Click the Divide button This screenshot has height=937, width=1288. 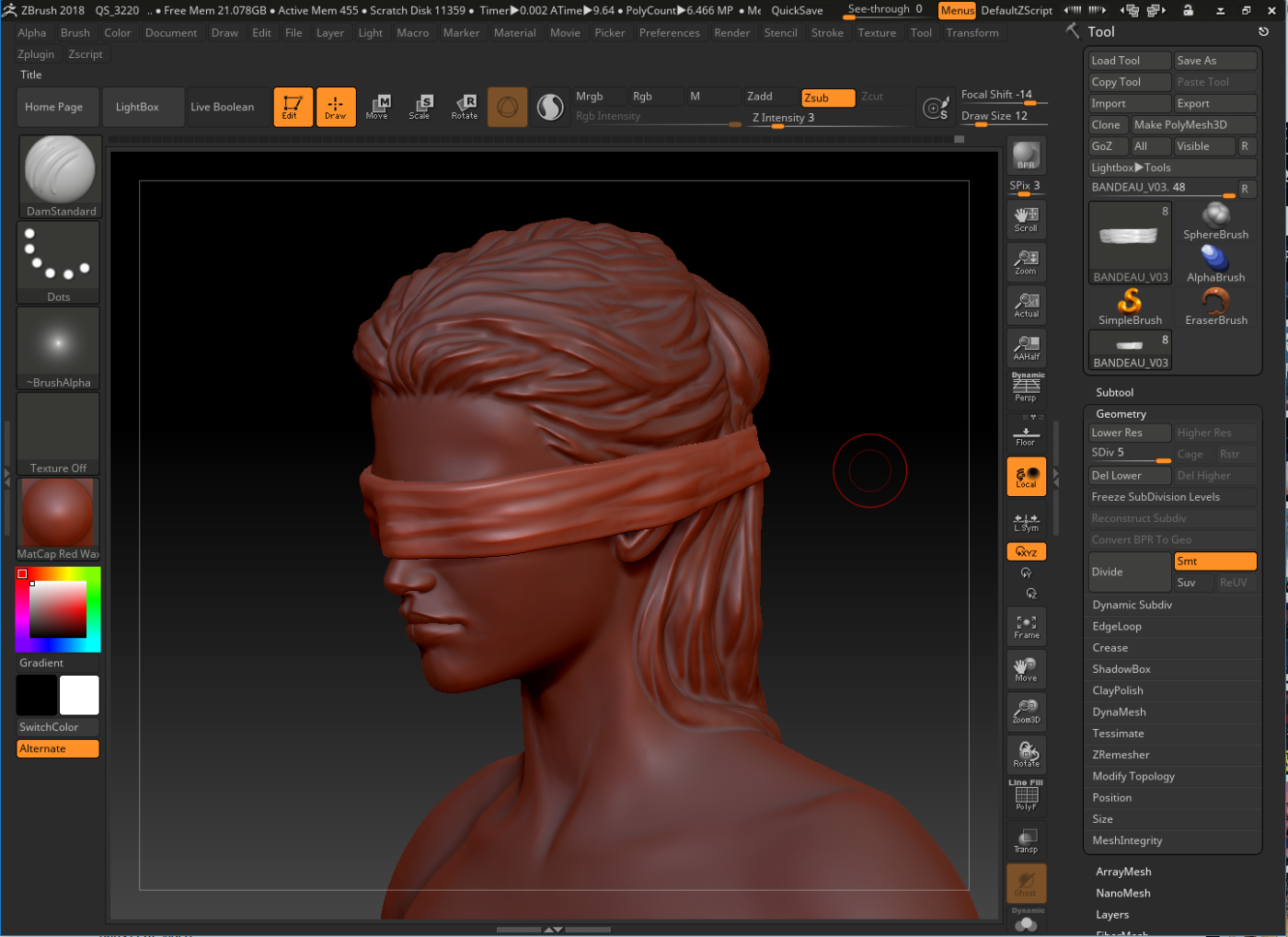pyautogui.click(x=1130, y=572)
